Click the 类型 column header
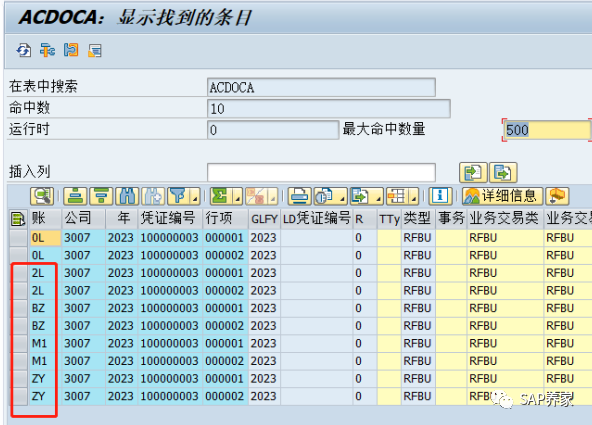592x425 pixels. 418,219
